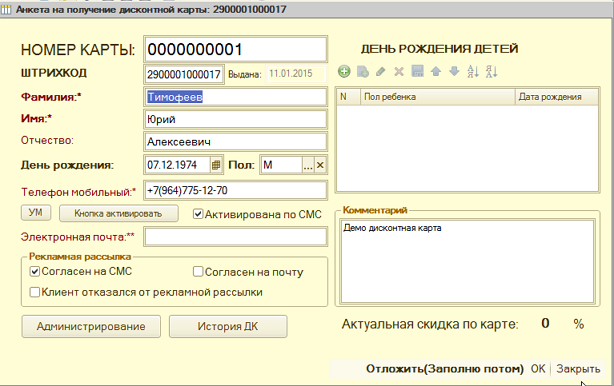Open Пол selection with ellipsis button
Viewport: 614px width, 386px height.
[308, 165]
